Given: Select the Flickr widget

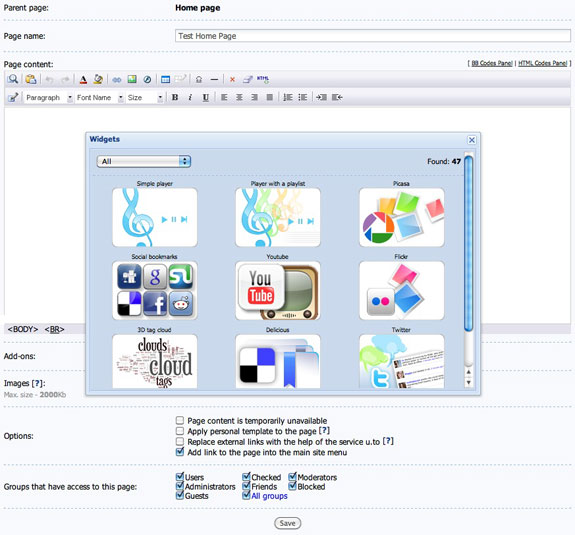Looking at the screenshot, I should pos(402,290).
